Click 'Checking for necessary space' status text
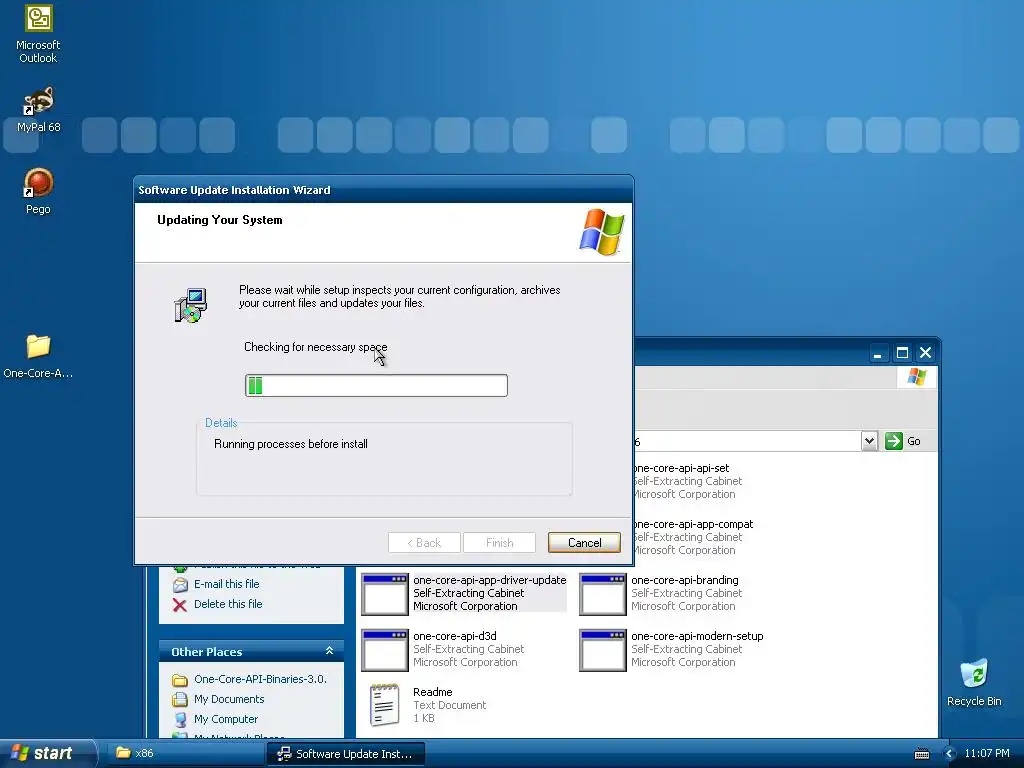This screenshot has width=1024, height=768. pyautogui.click(x=315, y=347)
